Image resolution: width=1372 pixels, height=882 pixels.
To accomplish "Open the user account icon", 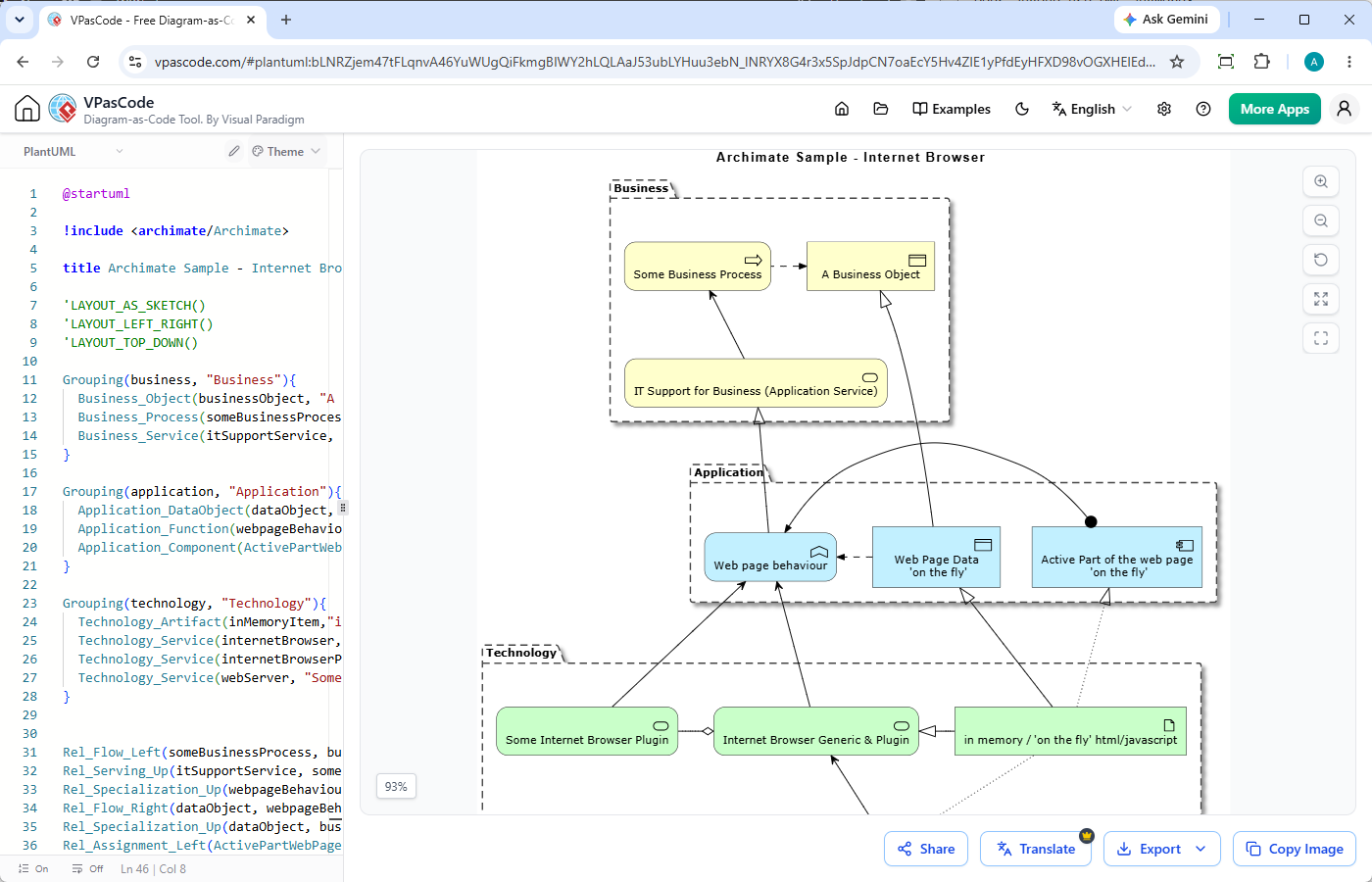I will (1345, 109).
